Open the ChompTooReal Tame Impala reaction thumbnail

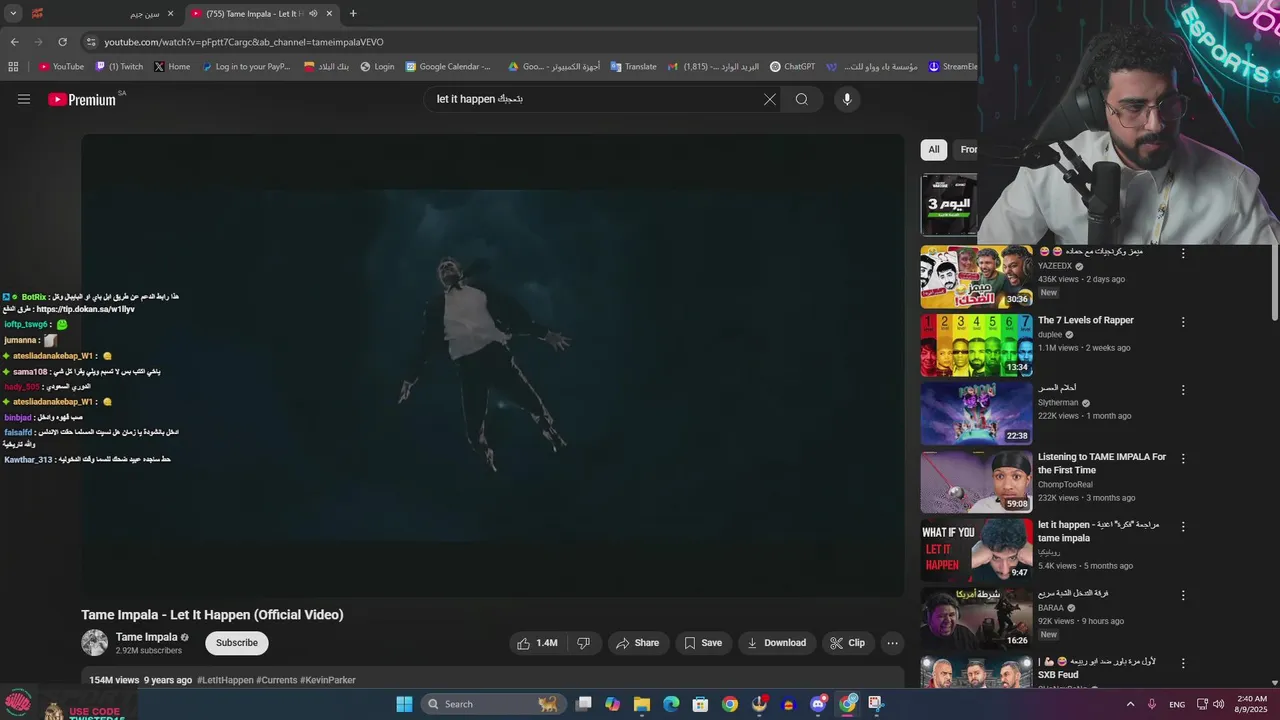click(x=976, y=482)
